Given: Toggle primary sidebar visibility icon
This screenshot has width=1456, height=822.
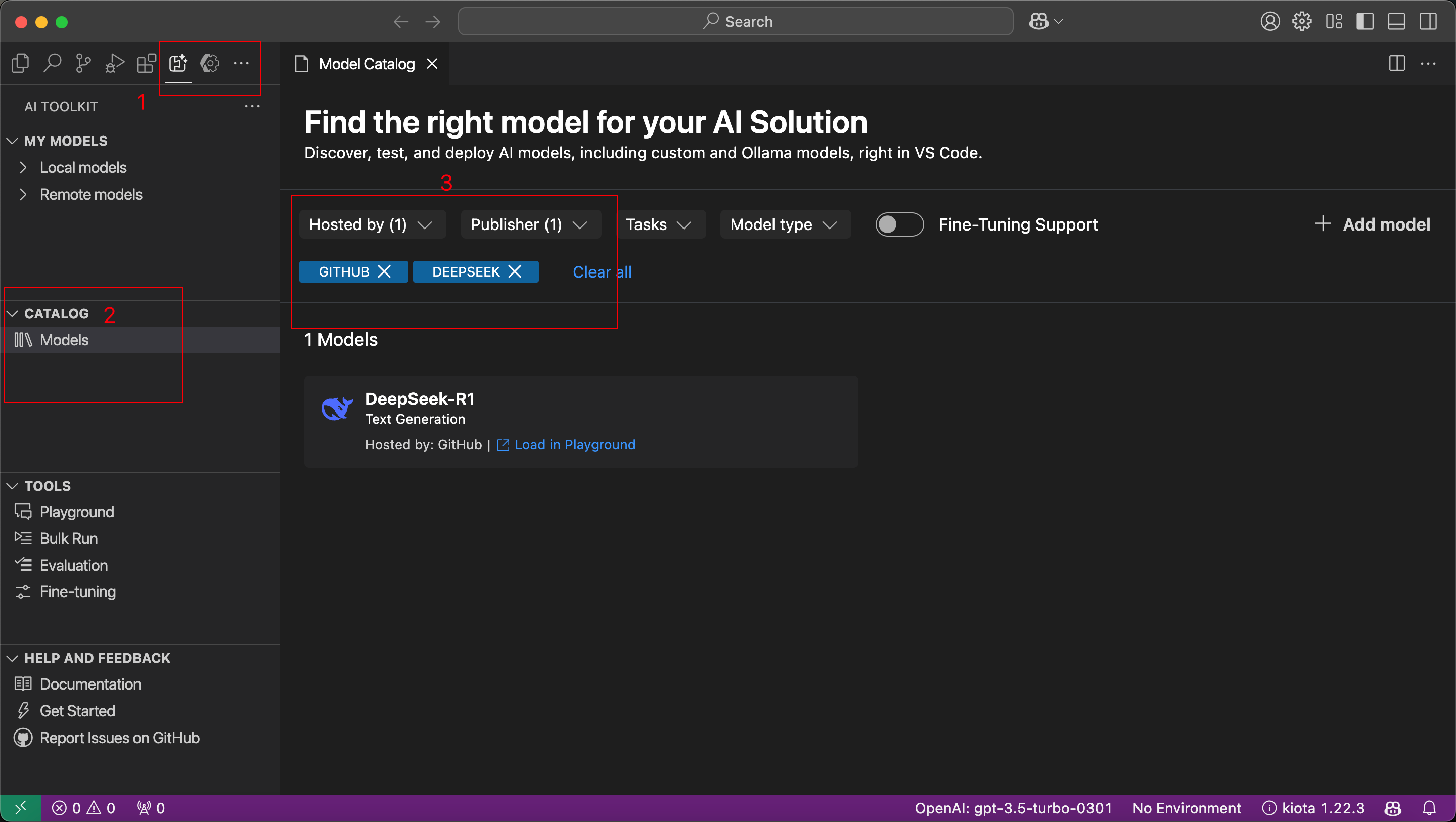Looking at the screenshot, I should coord(1364,21).
